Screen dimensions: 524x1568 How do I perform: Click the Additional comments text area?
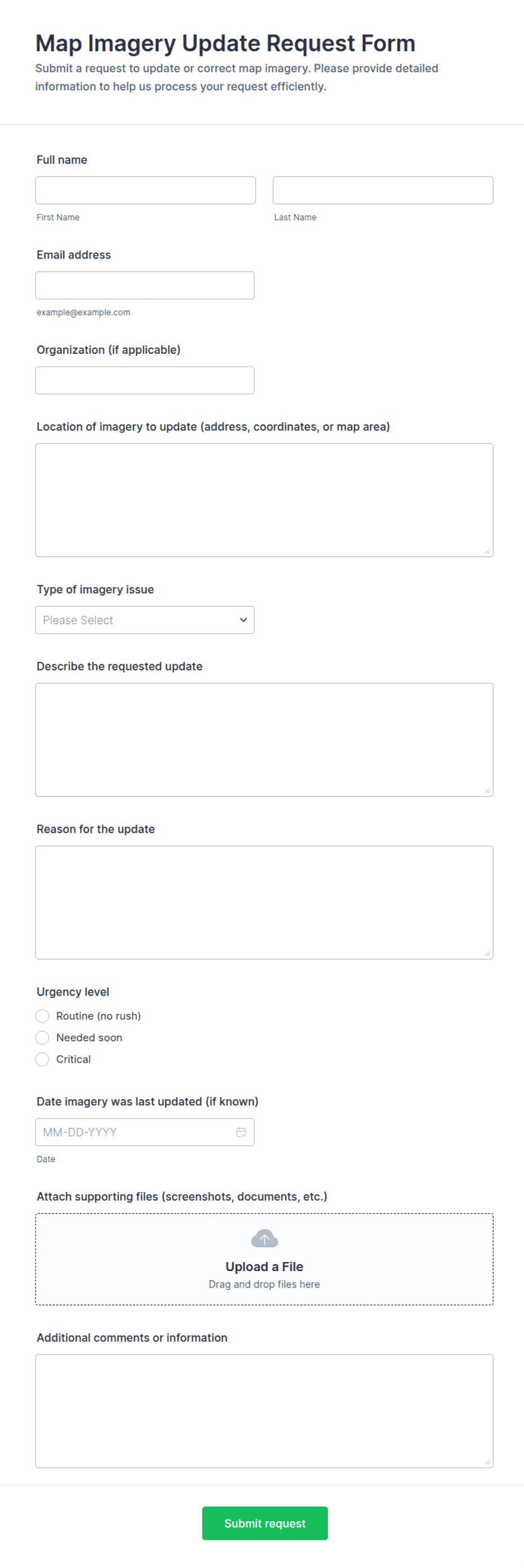(x=264, y=1411)
